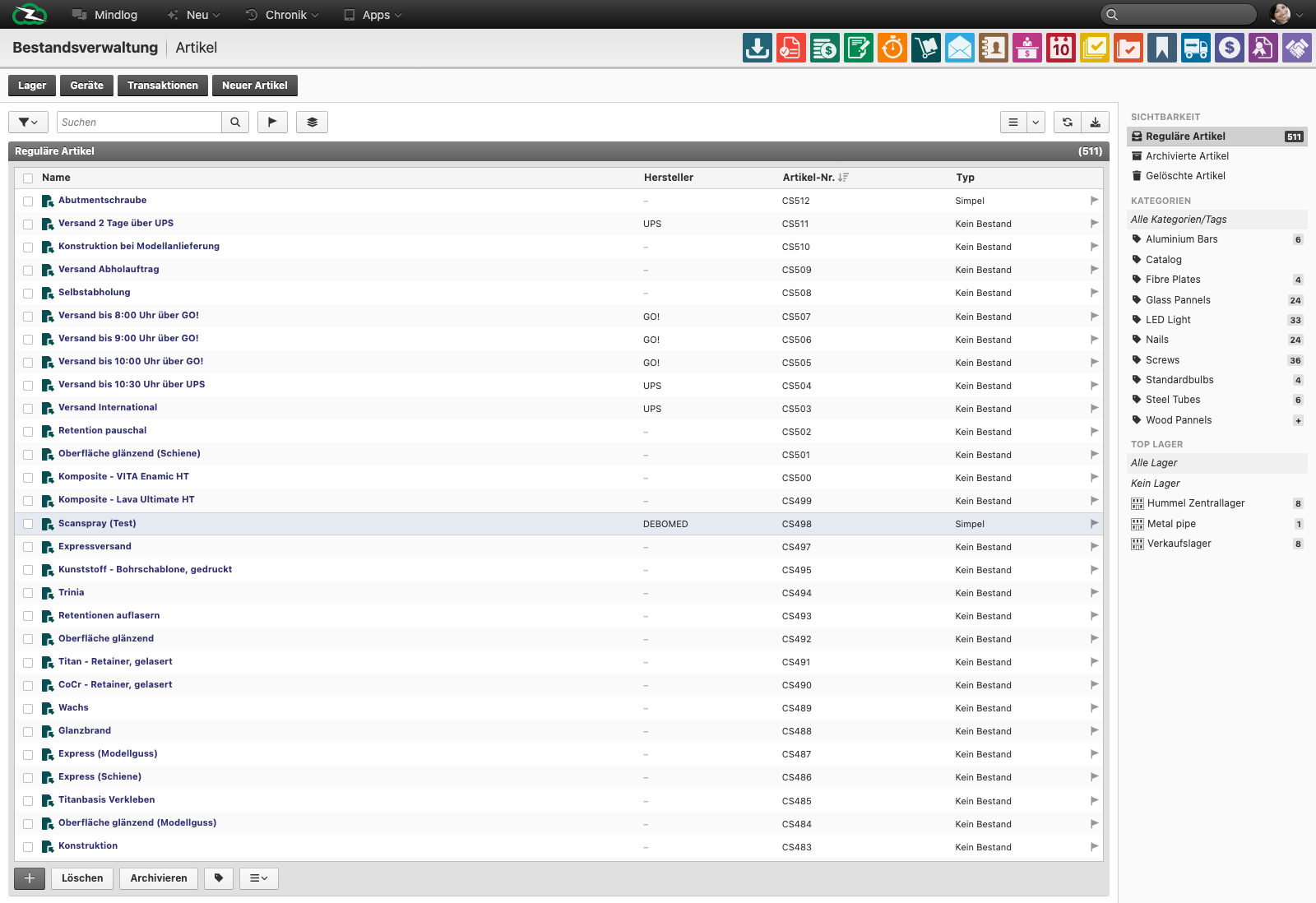Expand the Chronik menu in top bar
Screen dimensions: 1316x903
[282, 15]
